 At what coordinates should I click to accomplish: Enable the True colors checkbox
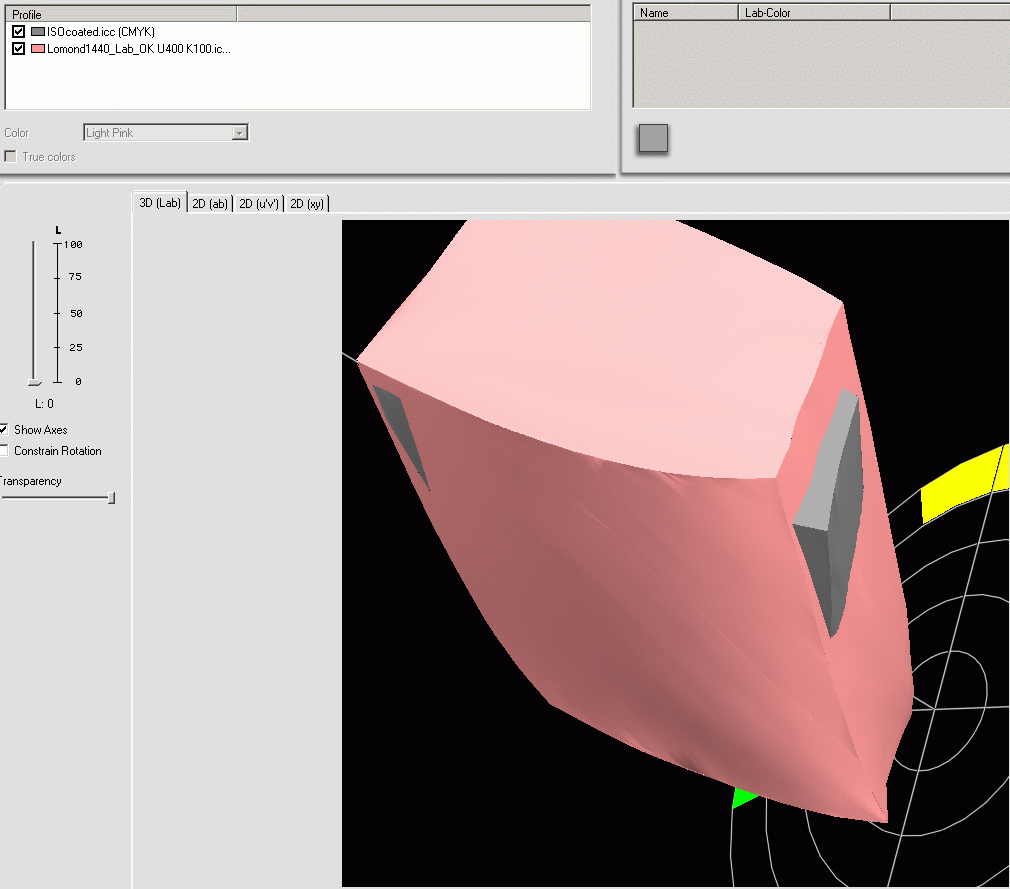click(10, 157)
